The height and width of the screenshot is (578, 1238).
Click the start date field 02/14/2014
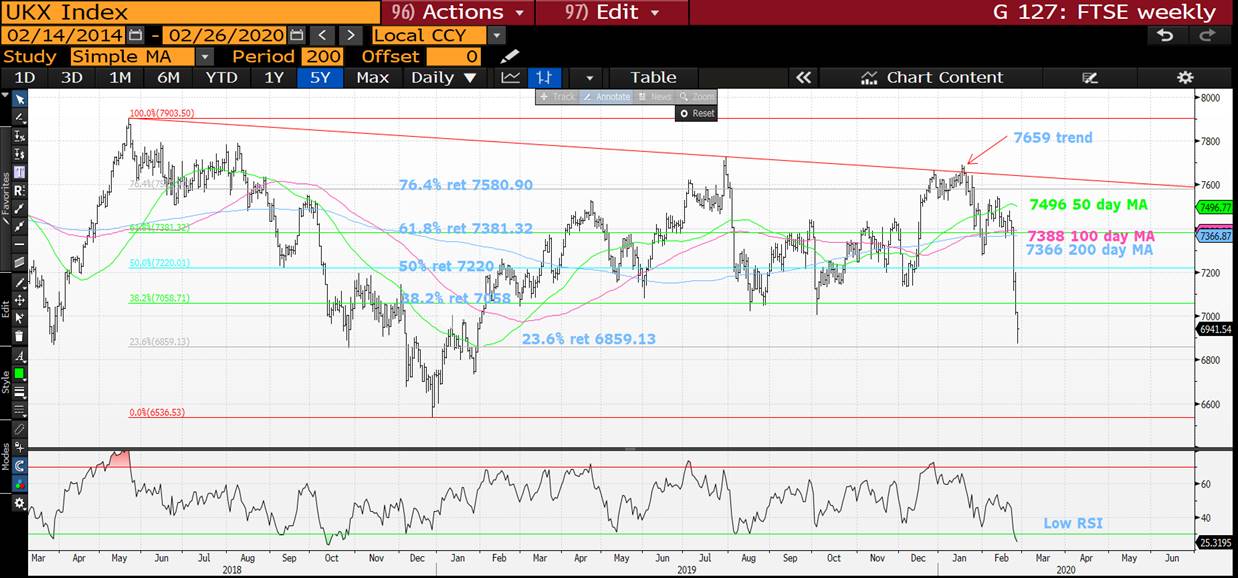point(64,35)
